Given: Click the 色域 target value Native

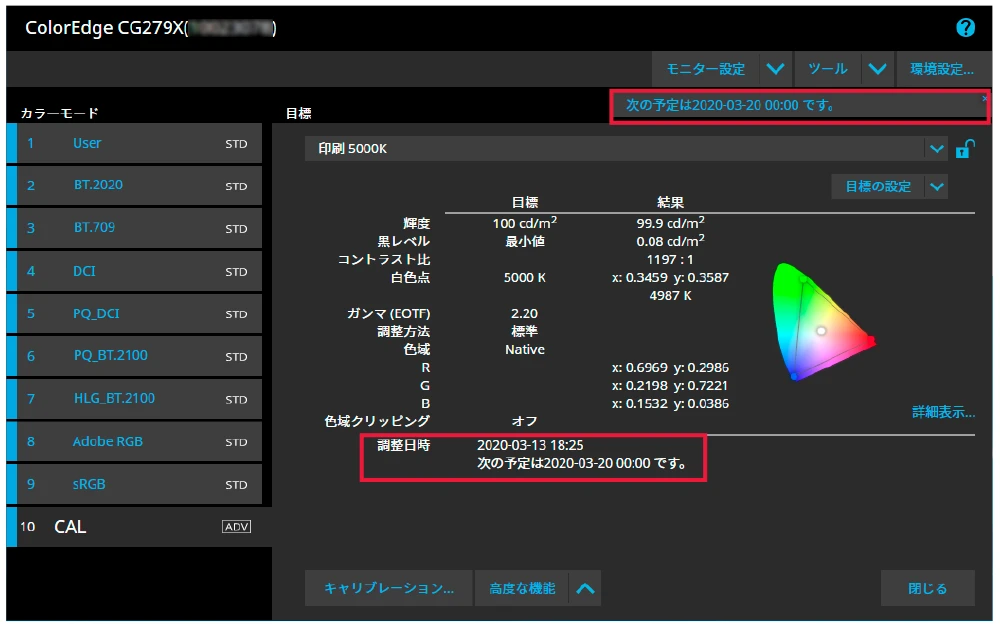Looking at the screenshot, I should [525, 349].
